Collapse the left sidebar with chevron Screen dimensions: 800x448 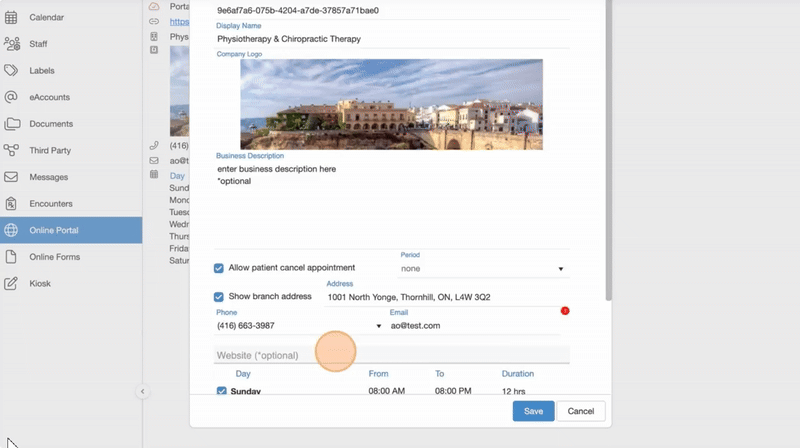pyautogui.click(x=143, y=391)
